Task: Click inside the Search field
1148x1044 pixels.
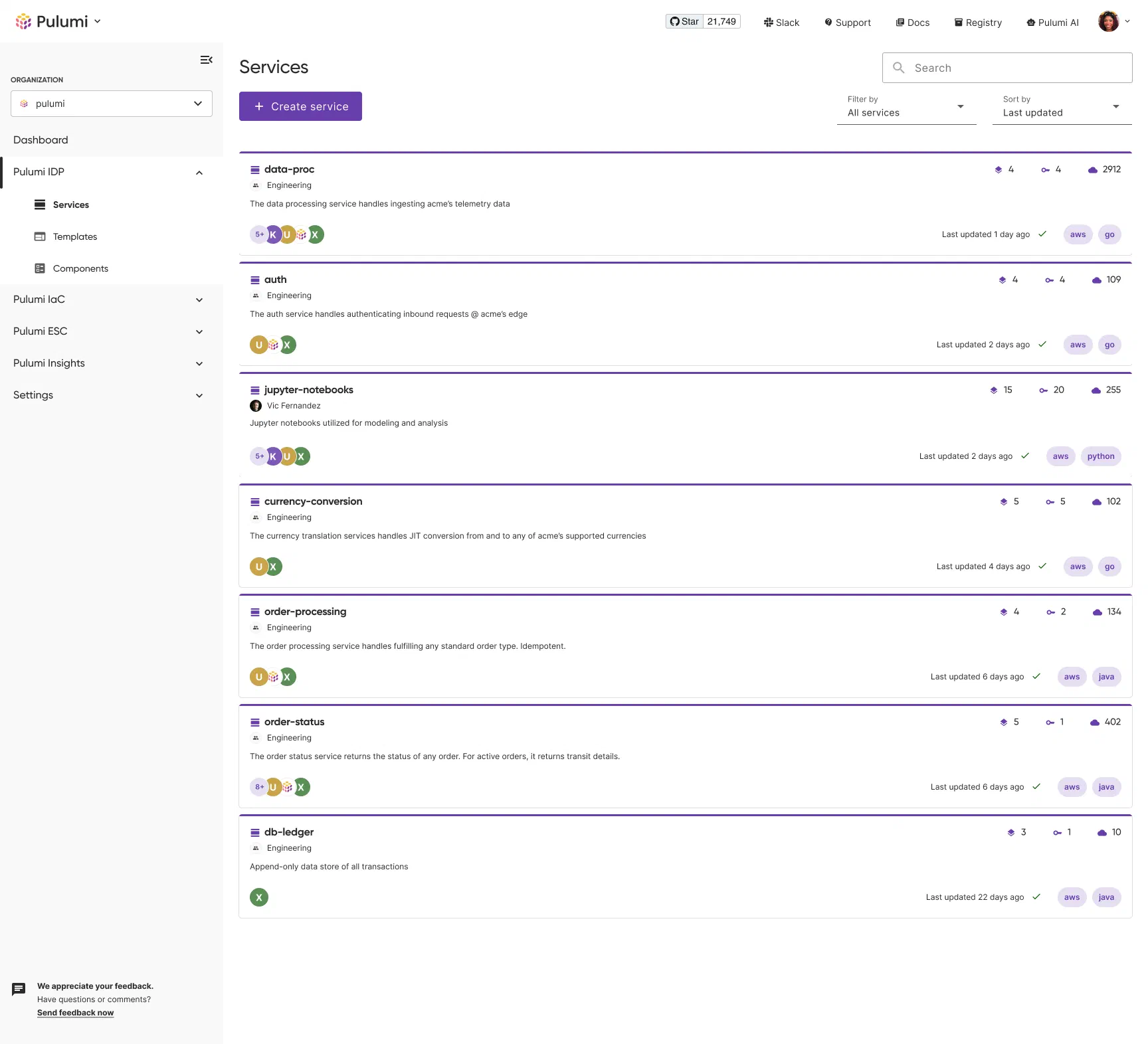Action: pos(997,68)
